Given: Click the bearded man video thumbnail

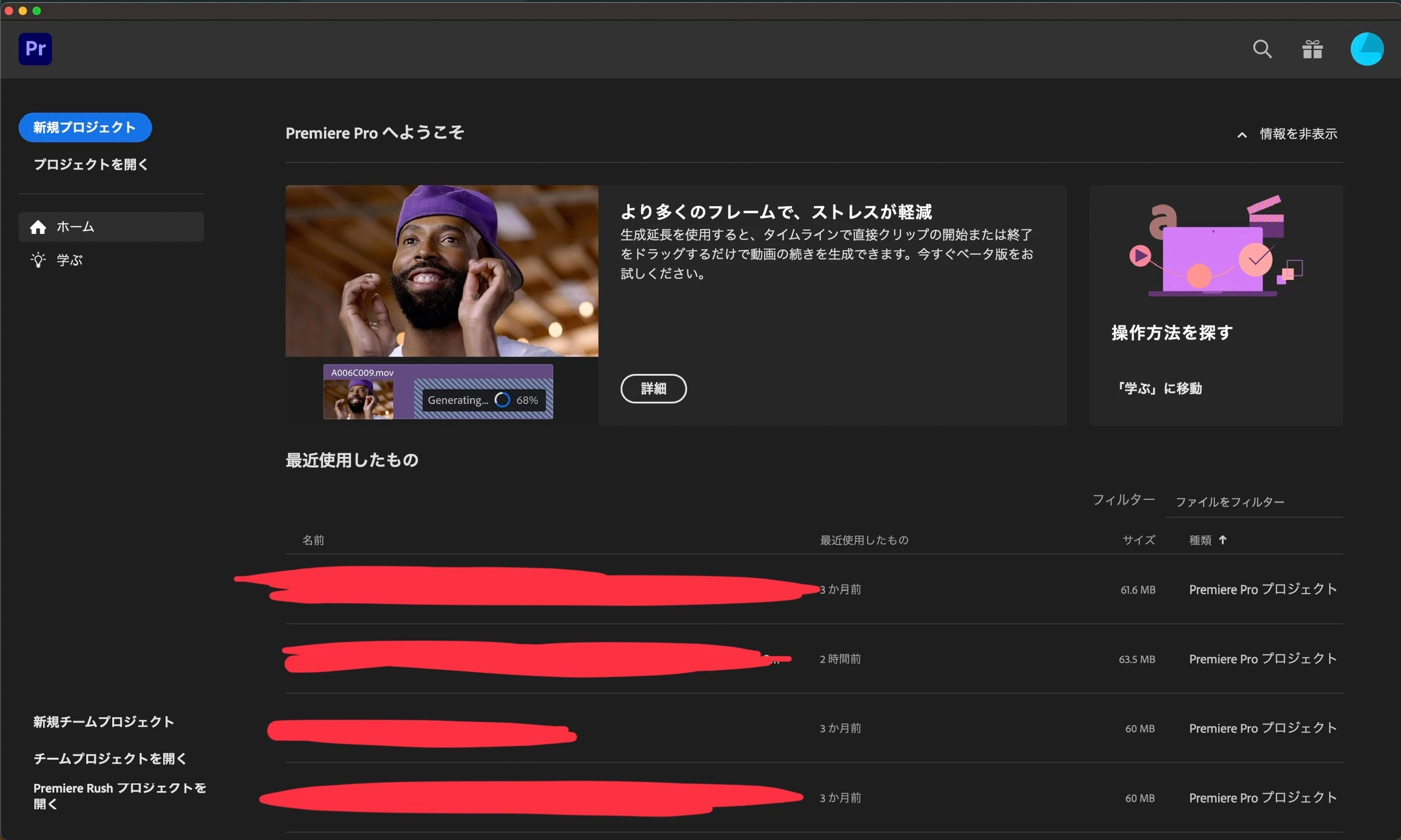Looking at the screenshot, I should (x=441, y=271).
